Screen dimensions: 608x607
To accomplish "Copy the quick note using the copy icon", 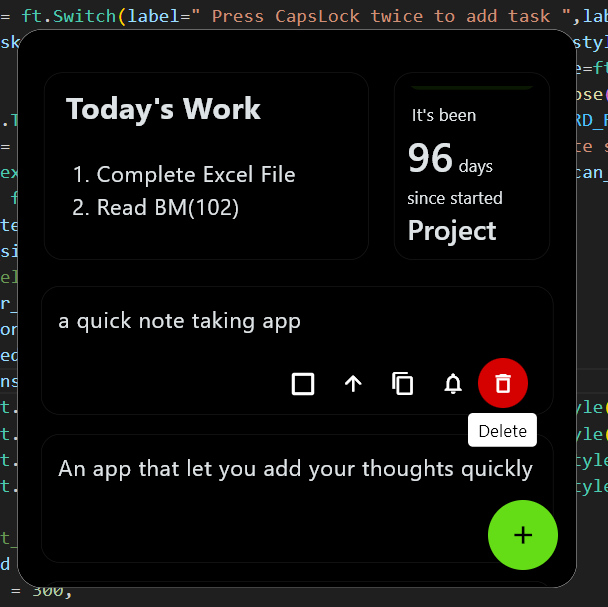I will tap(403, 383).
